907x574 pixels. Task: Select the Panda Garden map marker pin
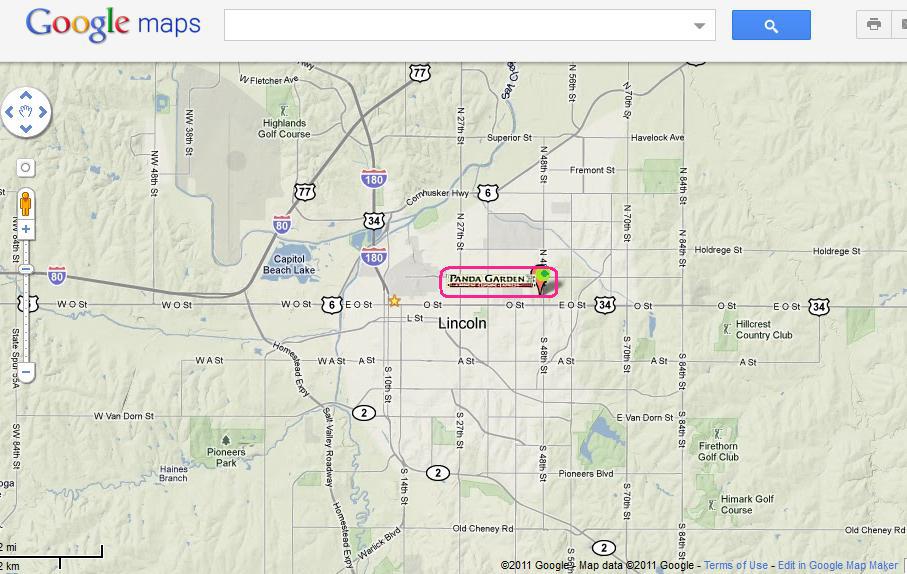pos(542,280)
